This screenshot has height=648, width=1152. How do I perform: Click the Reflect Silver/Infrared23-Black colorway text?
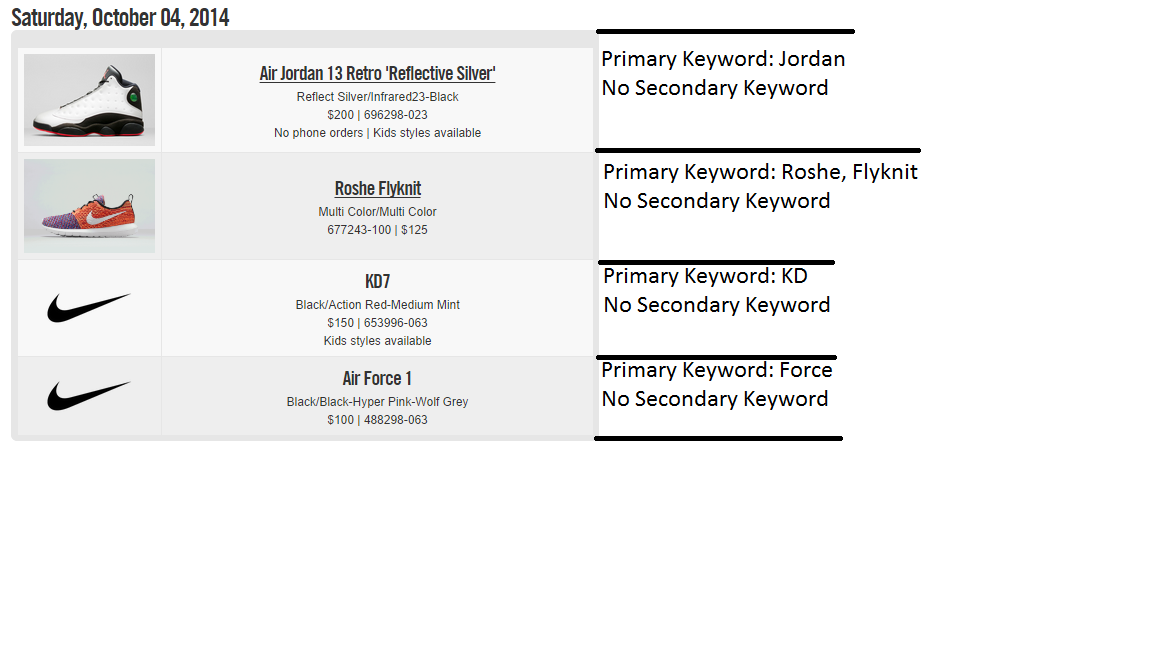point(377,97)
